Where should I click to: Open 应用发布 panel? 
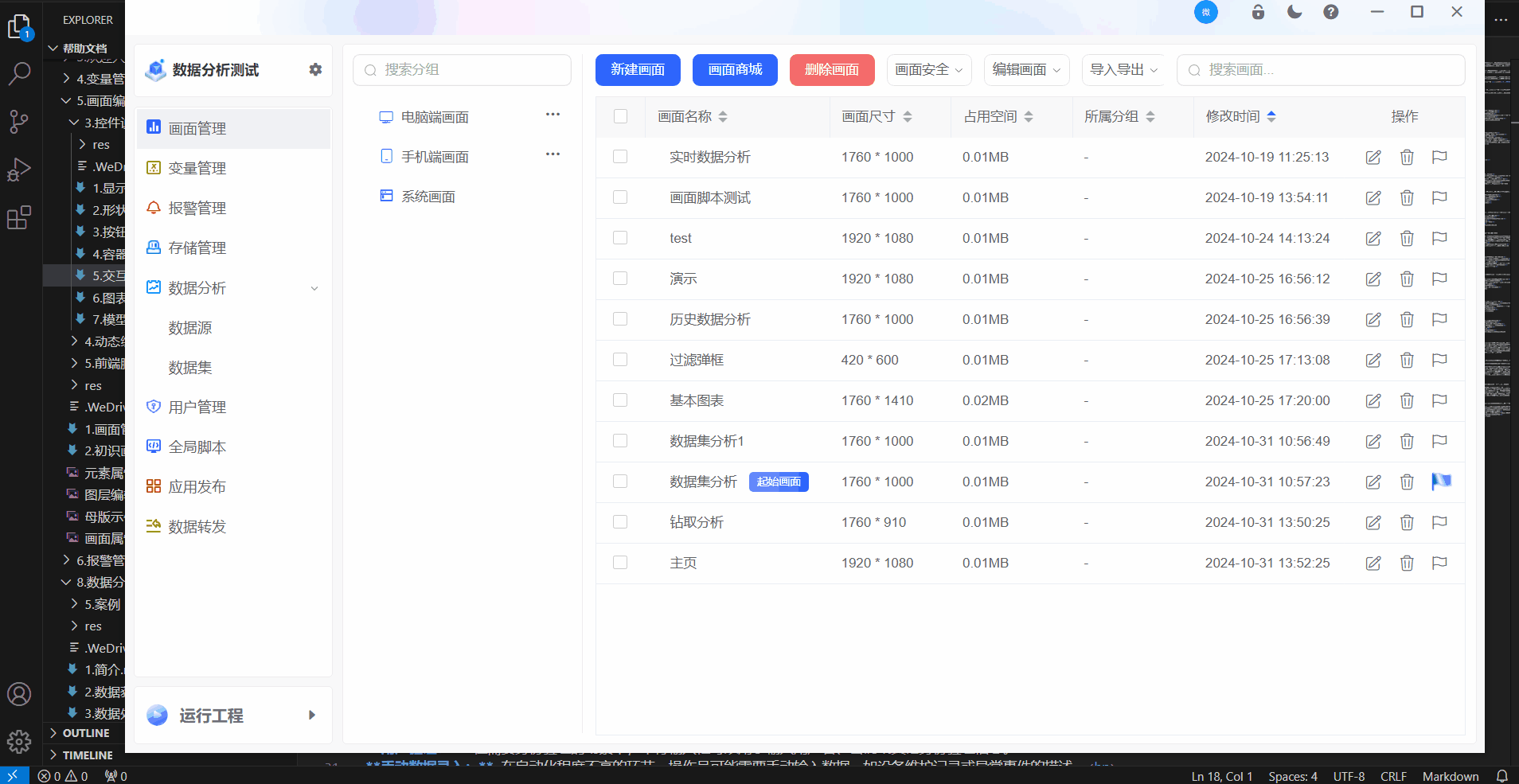(x=197, y=486)
